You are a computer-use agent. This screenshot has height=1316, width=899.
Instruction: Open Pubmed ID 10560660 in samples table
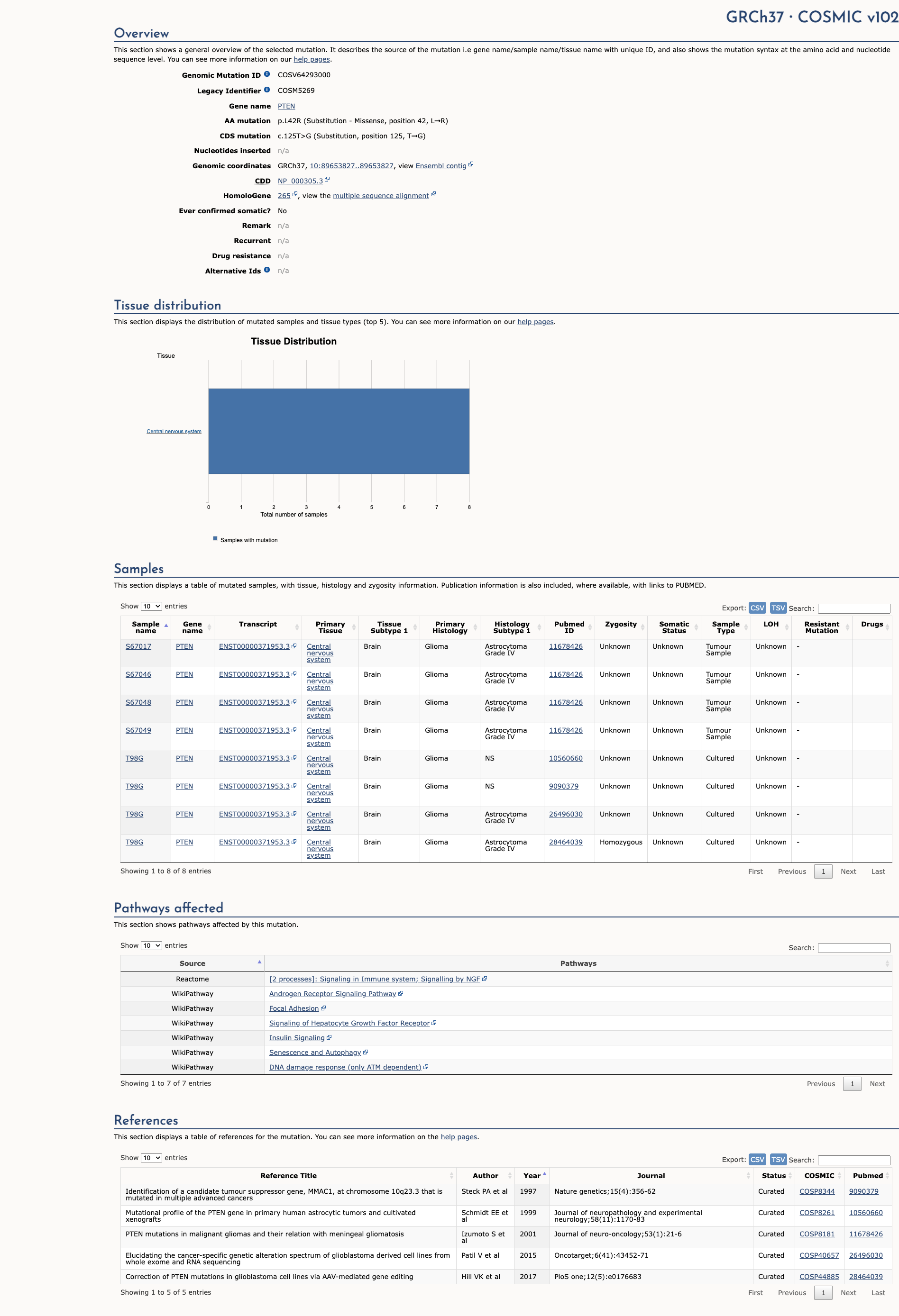[x=565, y=758]
